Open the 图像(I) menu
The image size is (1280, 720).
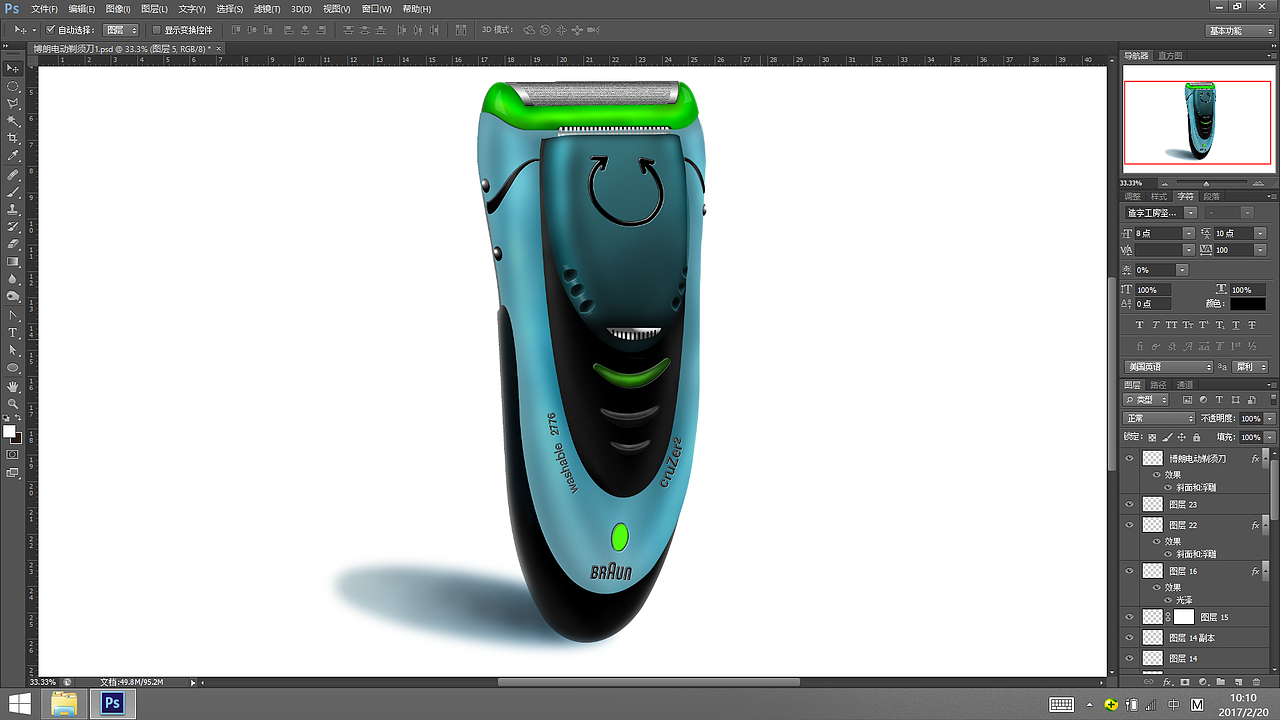click(118, 9)
